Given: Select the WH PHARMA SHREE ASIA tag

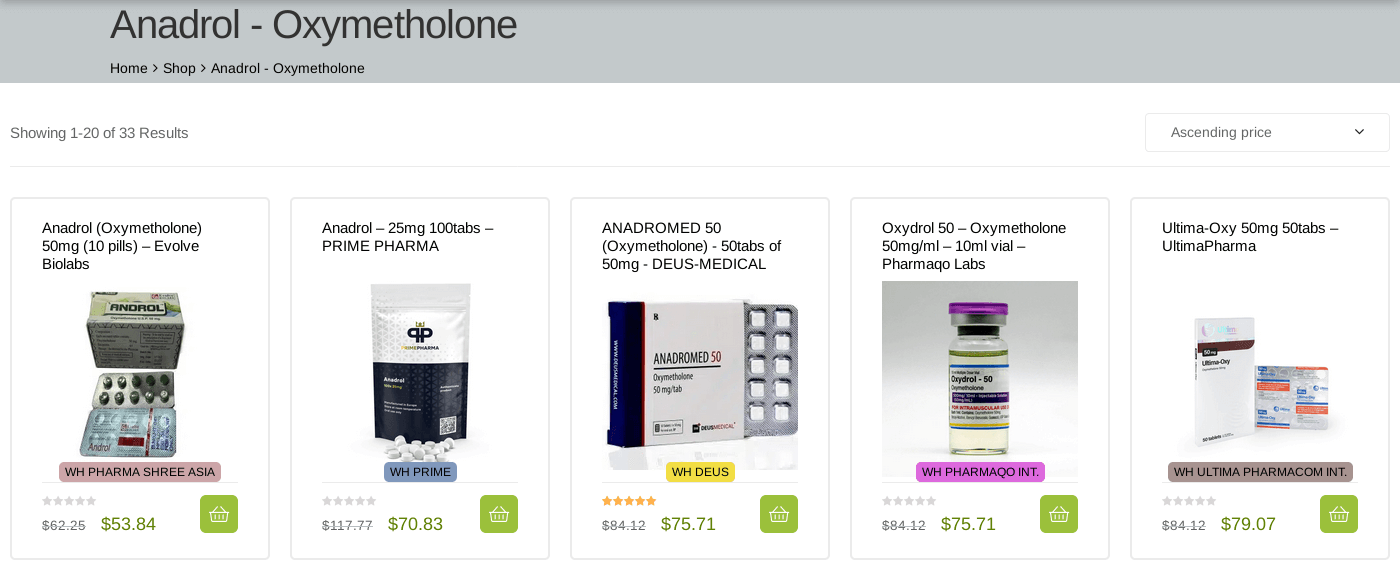Looking at the screenshot, I should pos(140,472).
